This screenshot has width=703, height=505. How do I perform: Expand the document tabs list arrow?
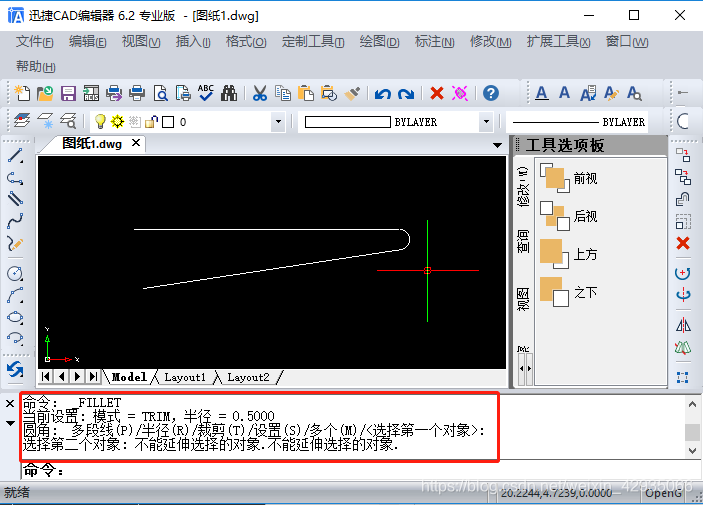click(497, 145)
